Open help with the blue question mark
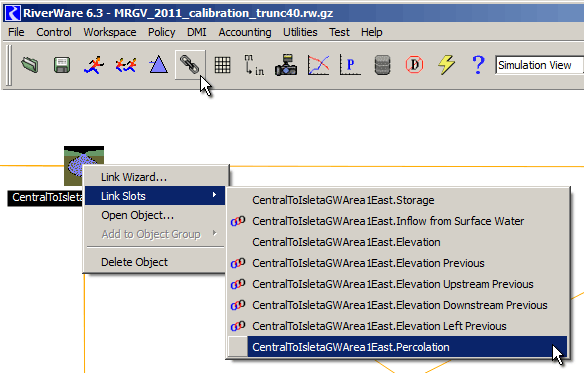This screenshot has height=373, width=584. tap(478, 65)
